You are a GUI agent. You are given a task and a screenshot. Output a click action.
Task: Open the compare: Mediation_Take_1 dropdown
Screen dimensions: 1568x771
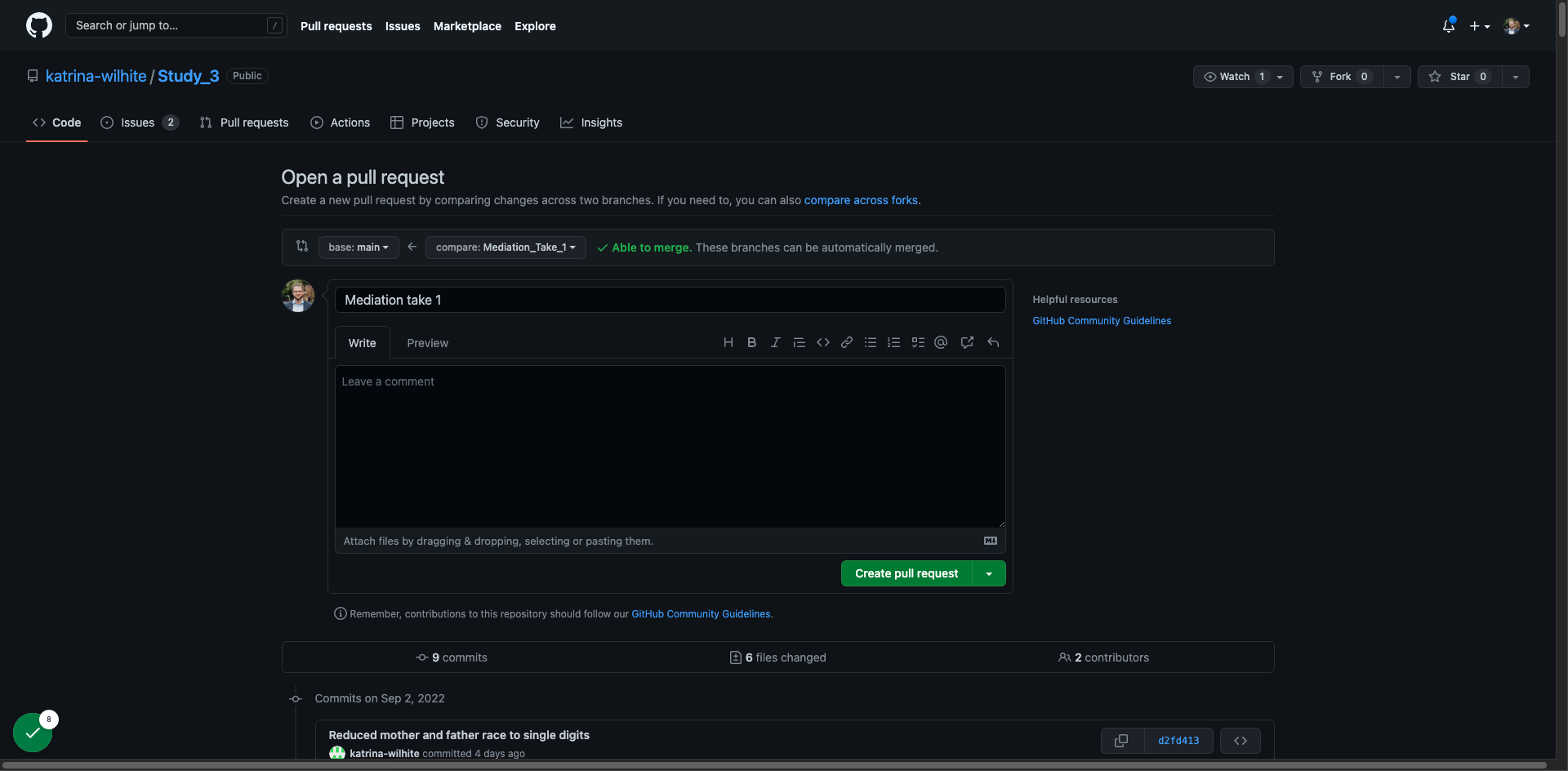(x=506, y=247)
